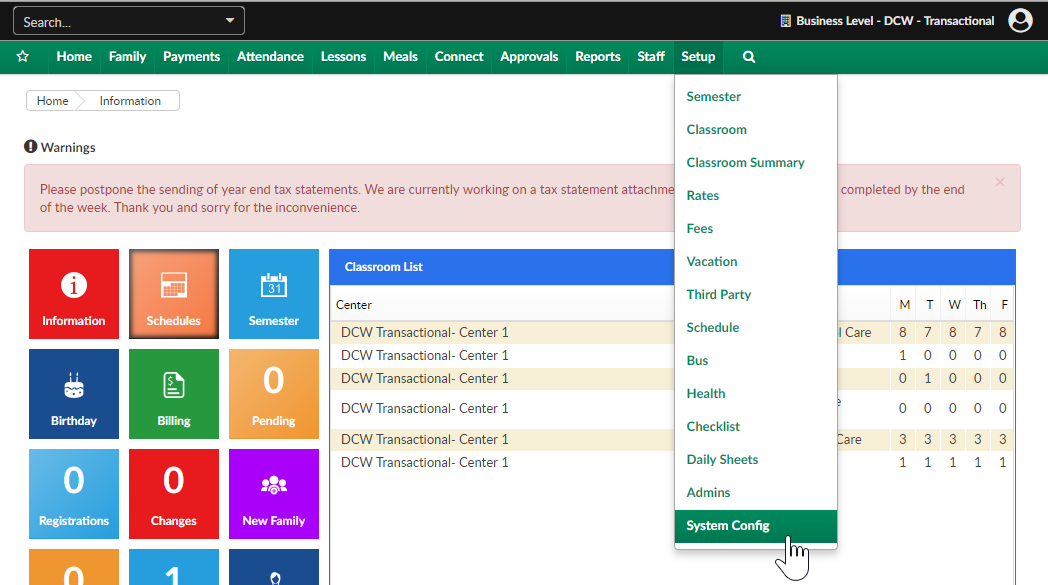
Task: Open the Home menu
Action: coord(74,57)
